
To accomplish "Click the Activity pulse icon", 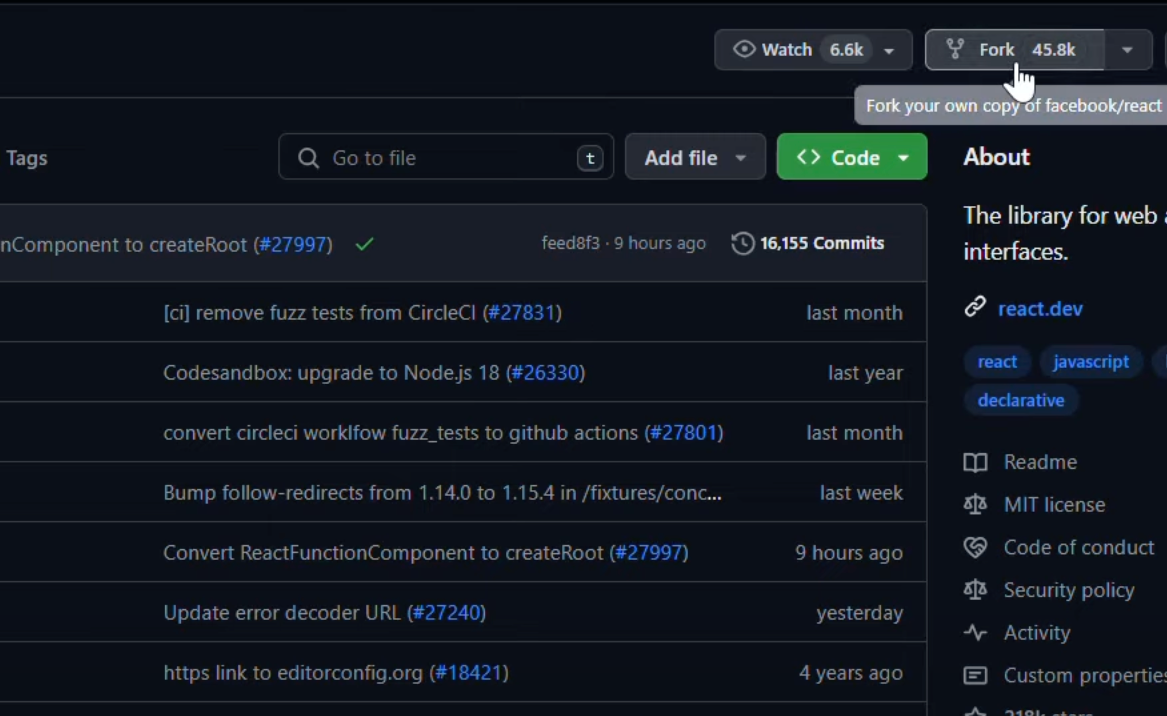I will (975, 632).
